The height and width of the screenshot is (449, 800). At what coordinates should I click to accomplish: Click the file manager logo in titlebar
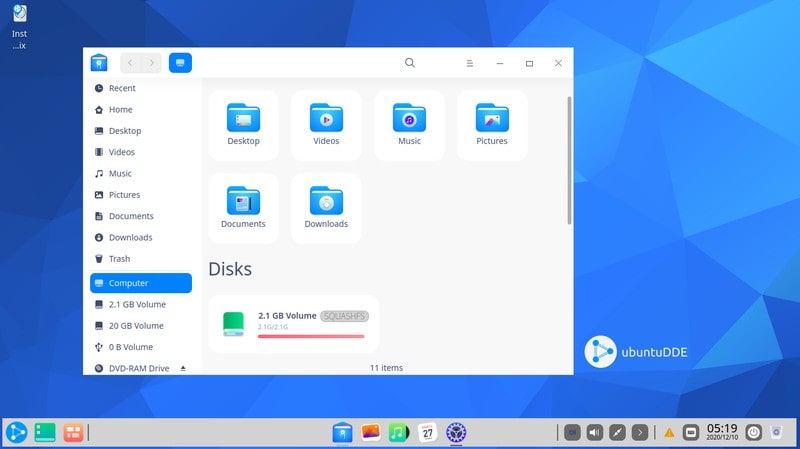tap(99, 63)
